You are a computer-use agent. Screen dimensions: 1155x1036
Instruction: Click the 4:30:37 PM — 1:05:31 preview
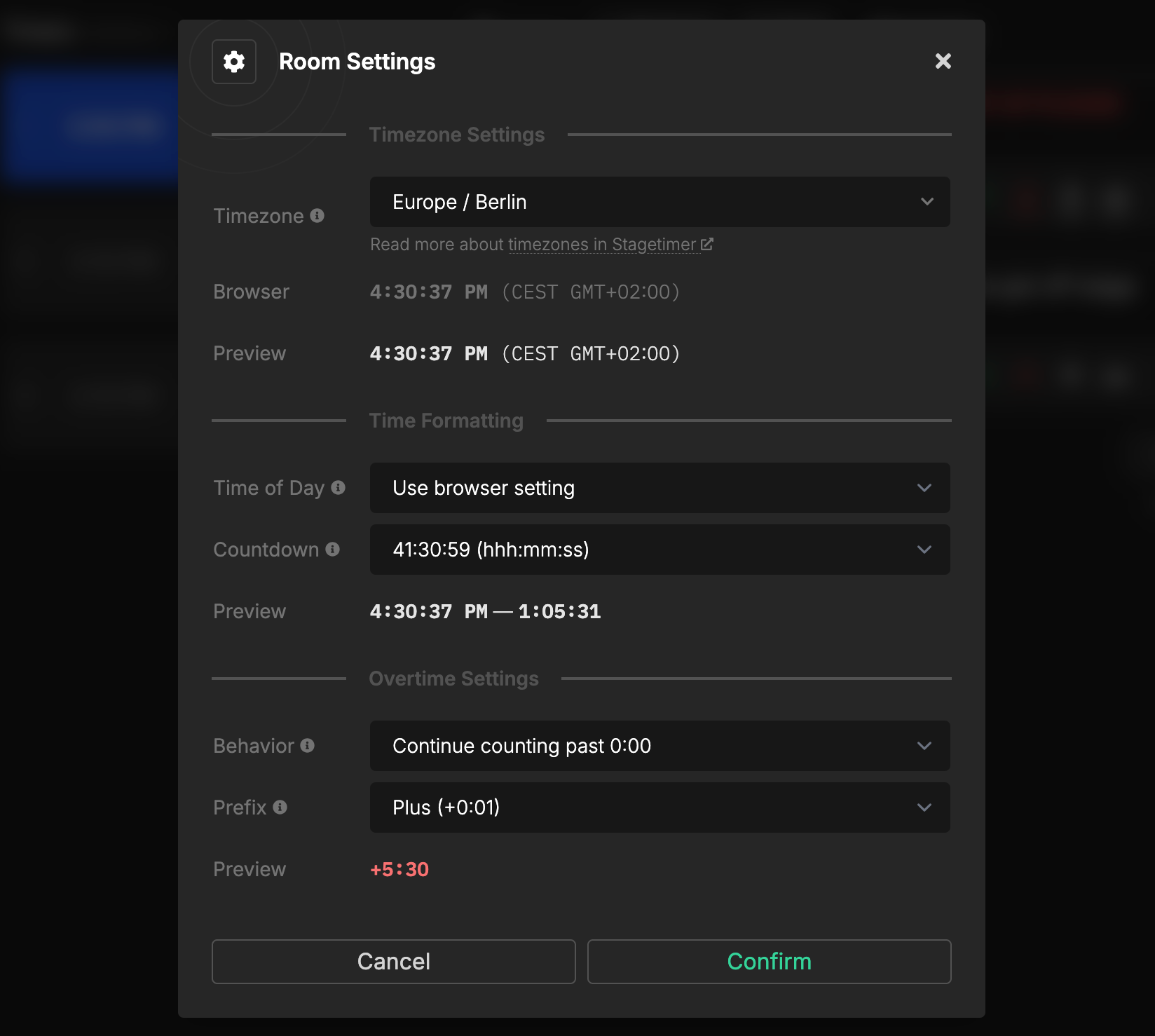[x=485, y=611]
